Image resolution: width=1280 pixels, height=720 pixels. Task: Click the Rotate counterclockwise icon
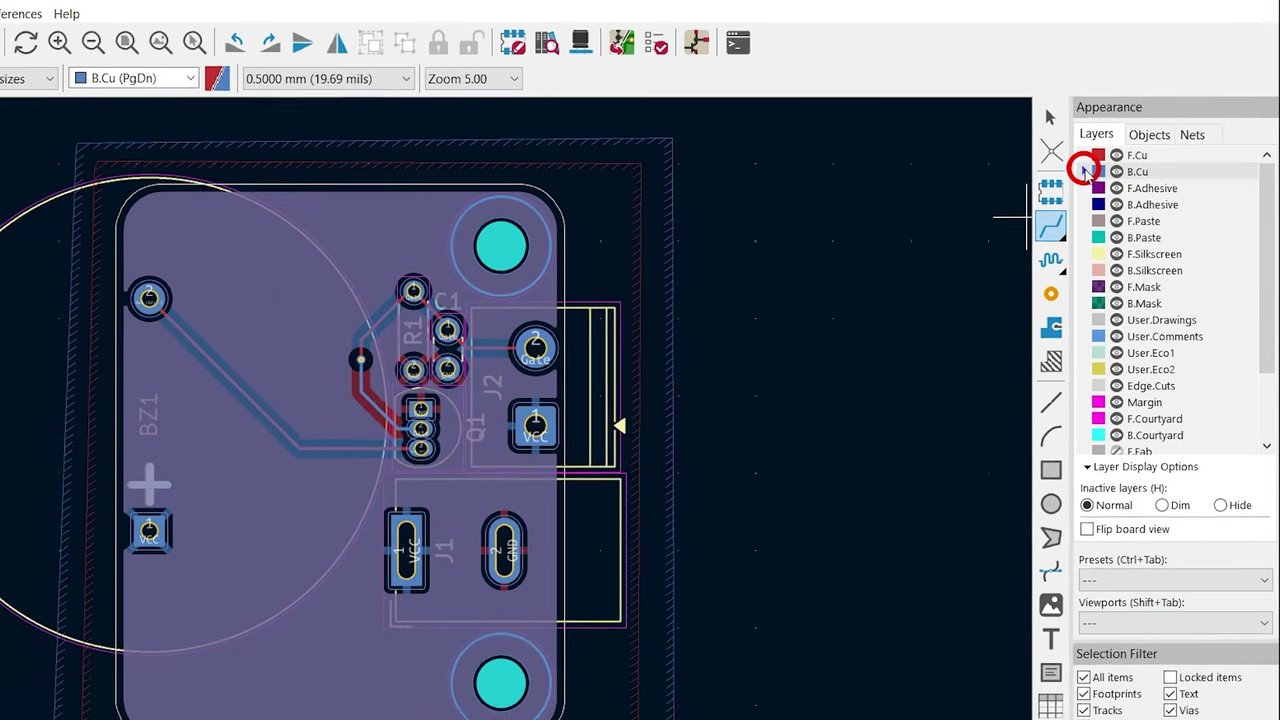(235, 43)
